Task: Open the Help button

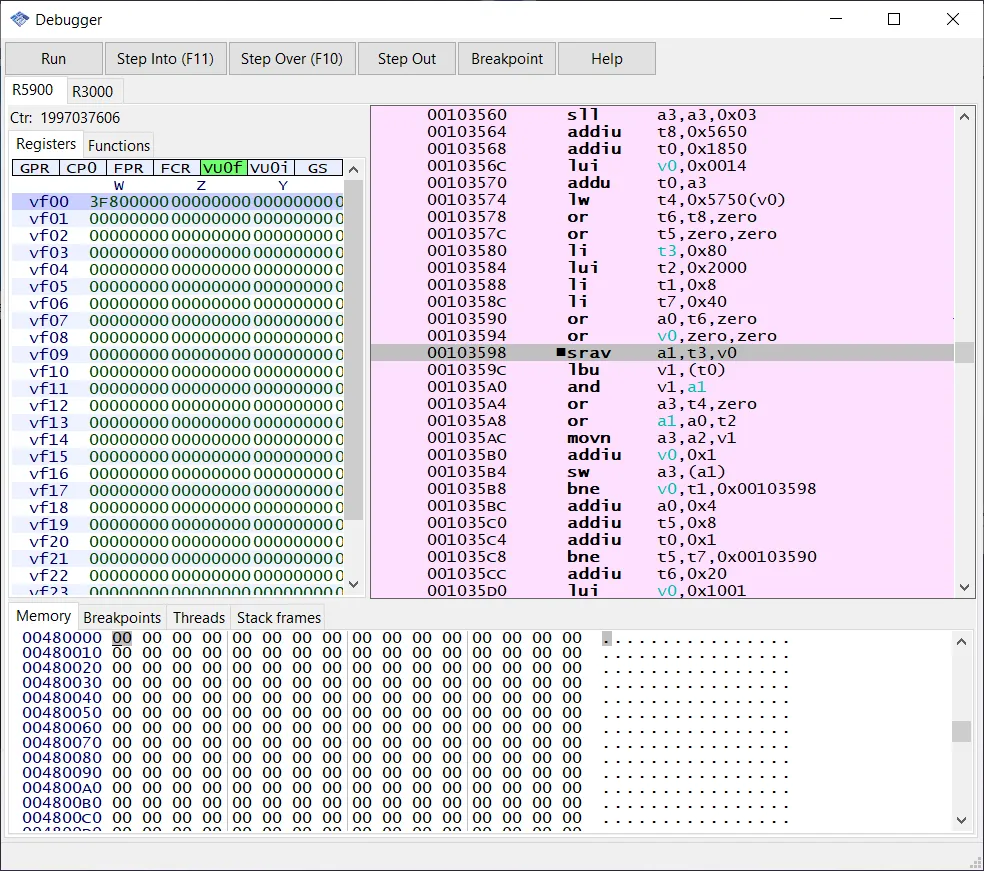Action: click(606, 59)
